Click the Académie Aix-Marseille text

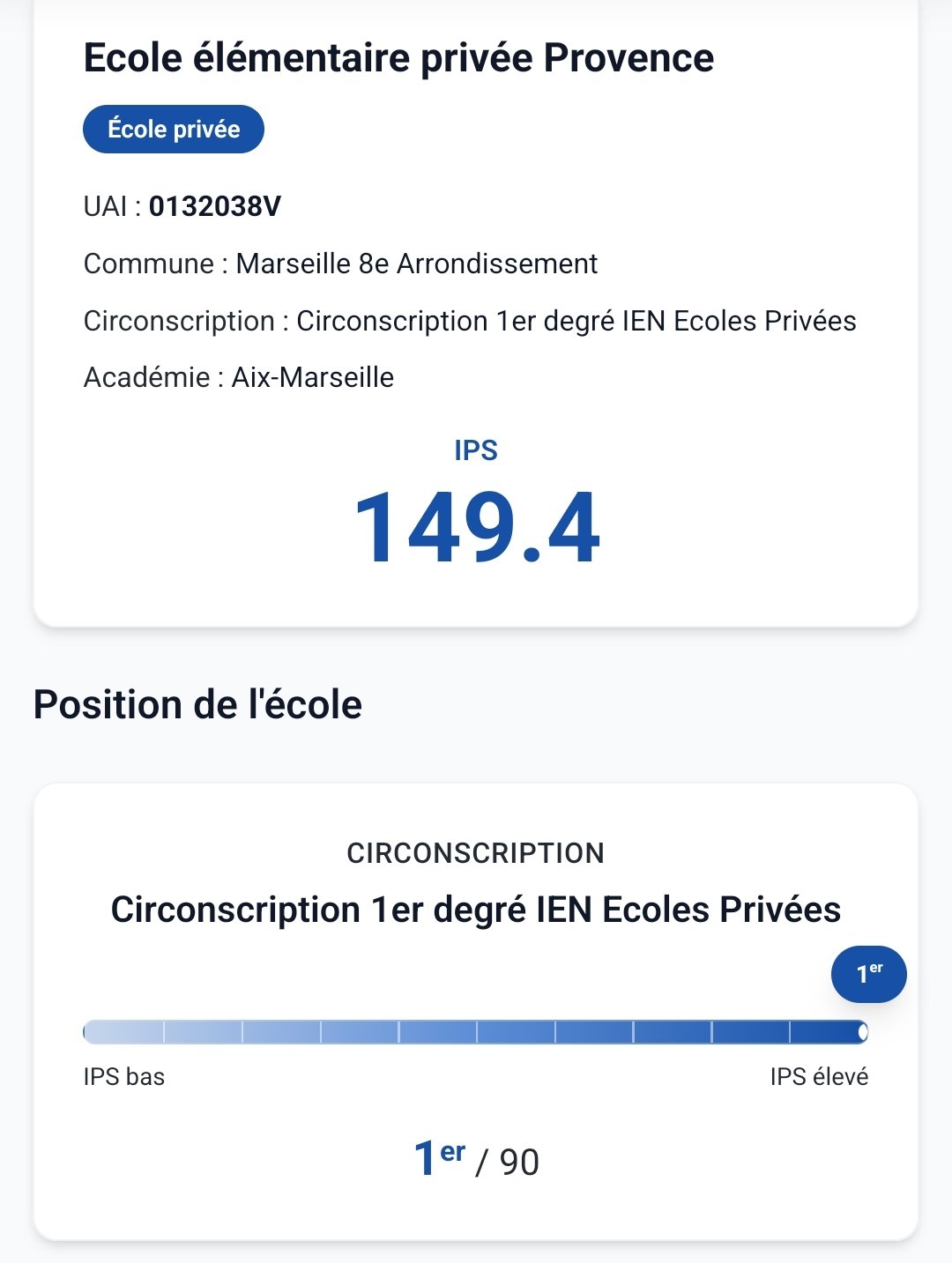coord(239,377)
